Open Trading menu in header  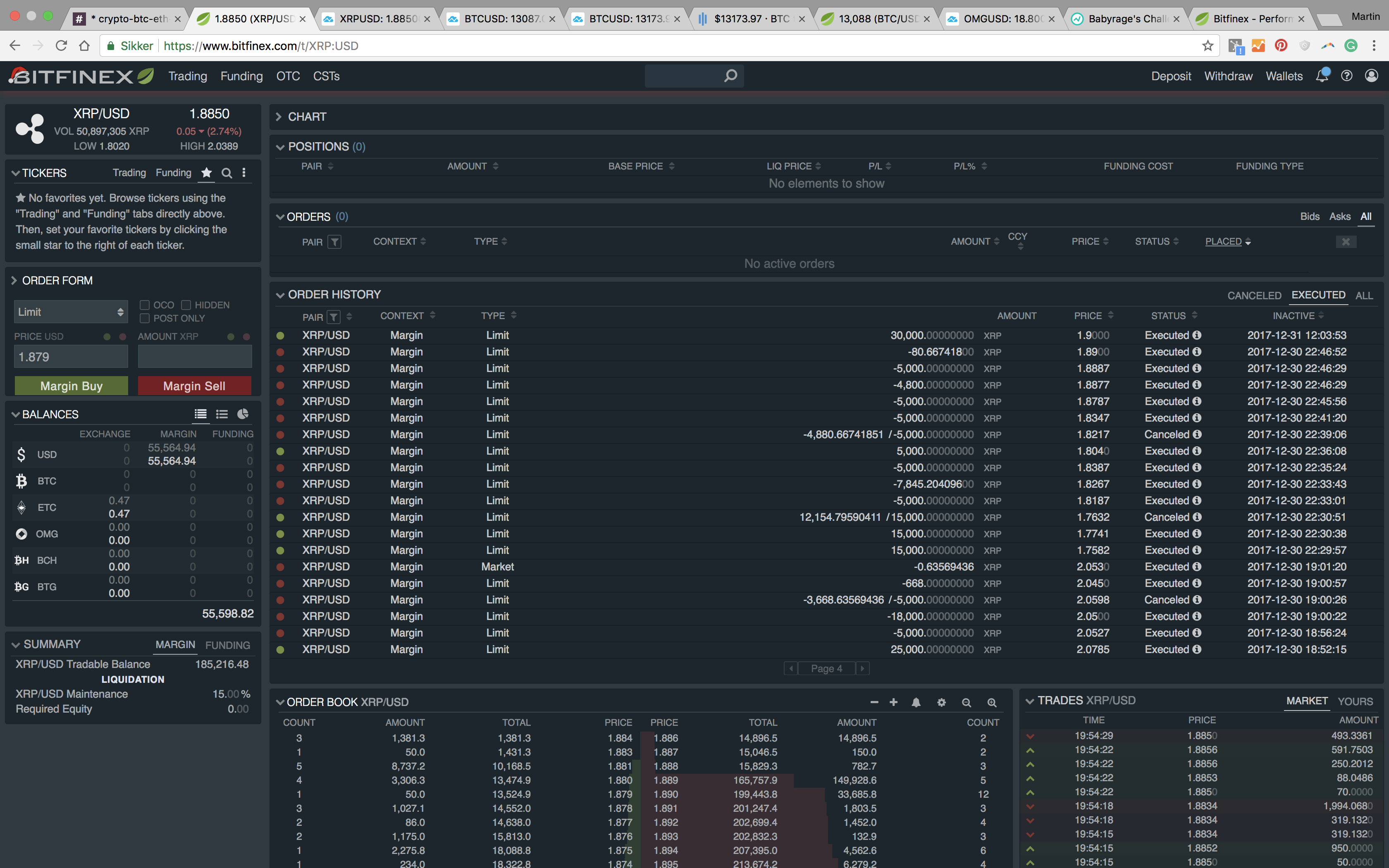click(x=188, y=76)
